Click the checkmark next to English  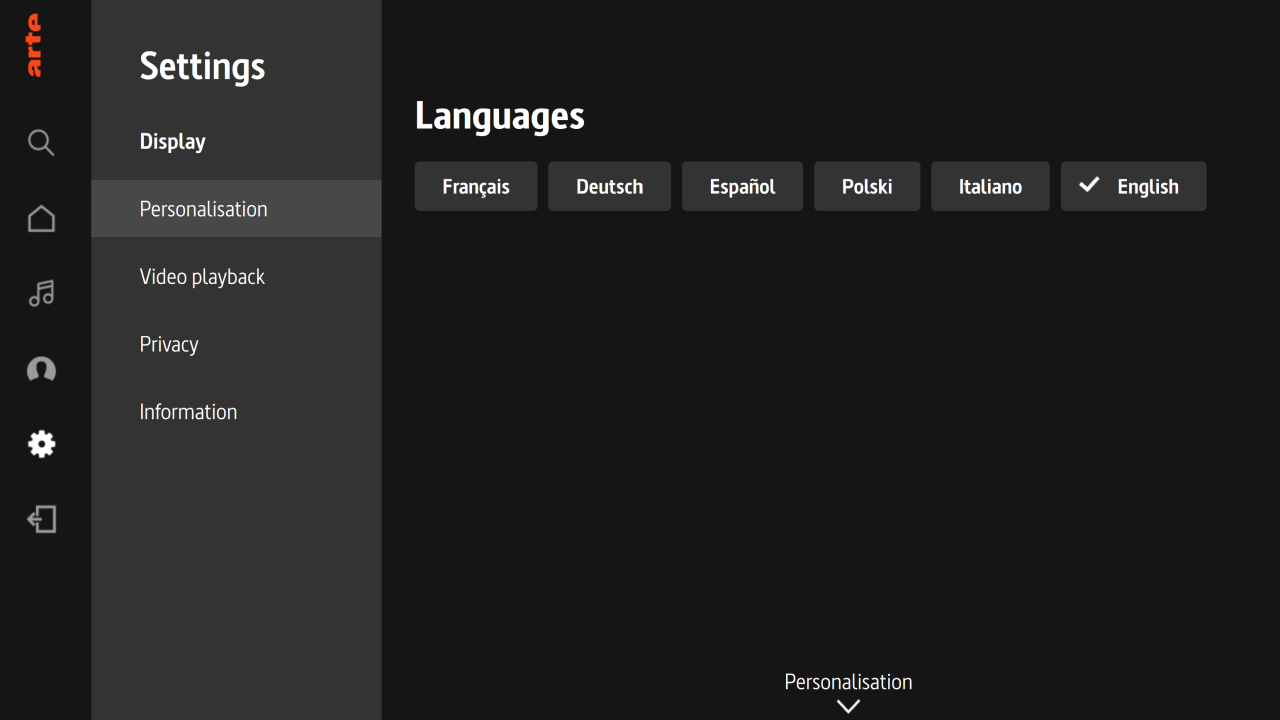[1089, 185]
